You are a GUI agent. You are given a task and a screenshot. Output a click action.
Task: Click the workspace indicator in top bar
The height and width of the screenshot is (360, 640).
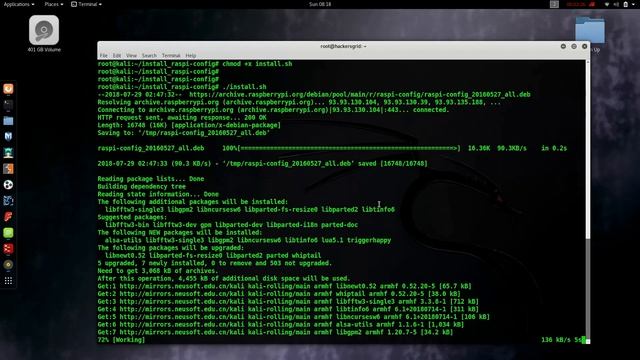click(x=554, y=4)
